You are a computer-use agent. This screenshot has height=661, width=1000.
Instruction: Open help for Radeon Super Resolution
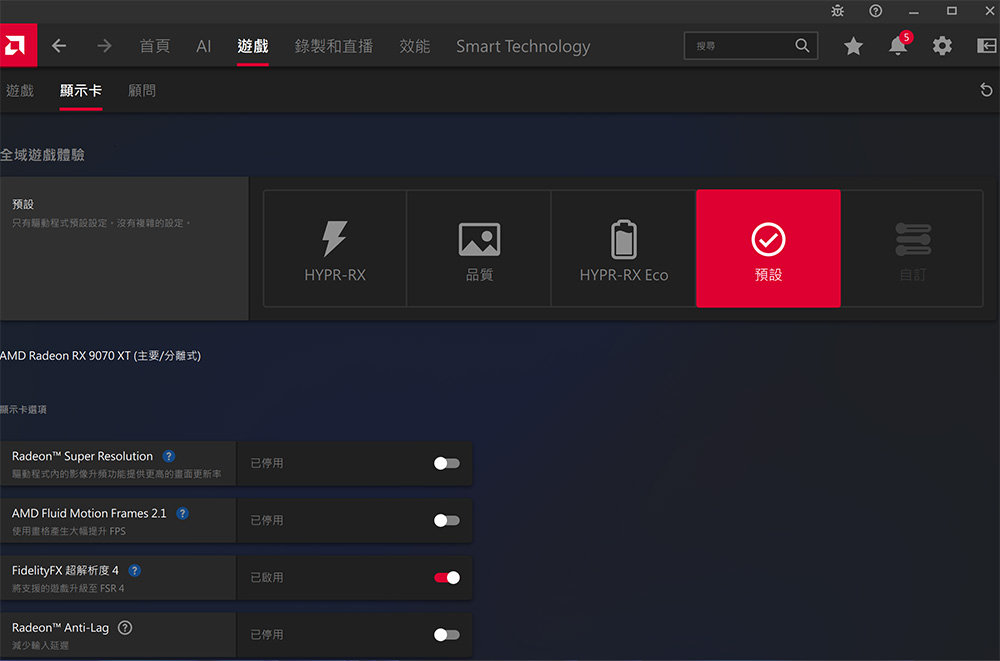(x=169, y=456)
